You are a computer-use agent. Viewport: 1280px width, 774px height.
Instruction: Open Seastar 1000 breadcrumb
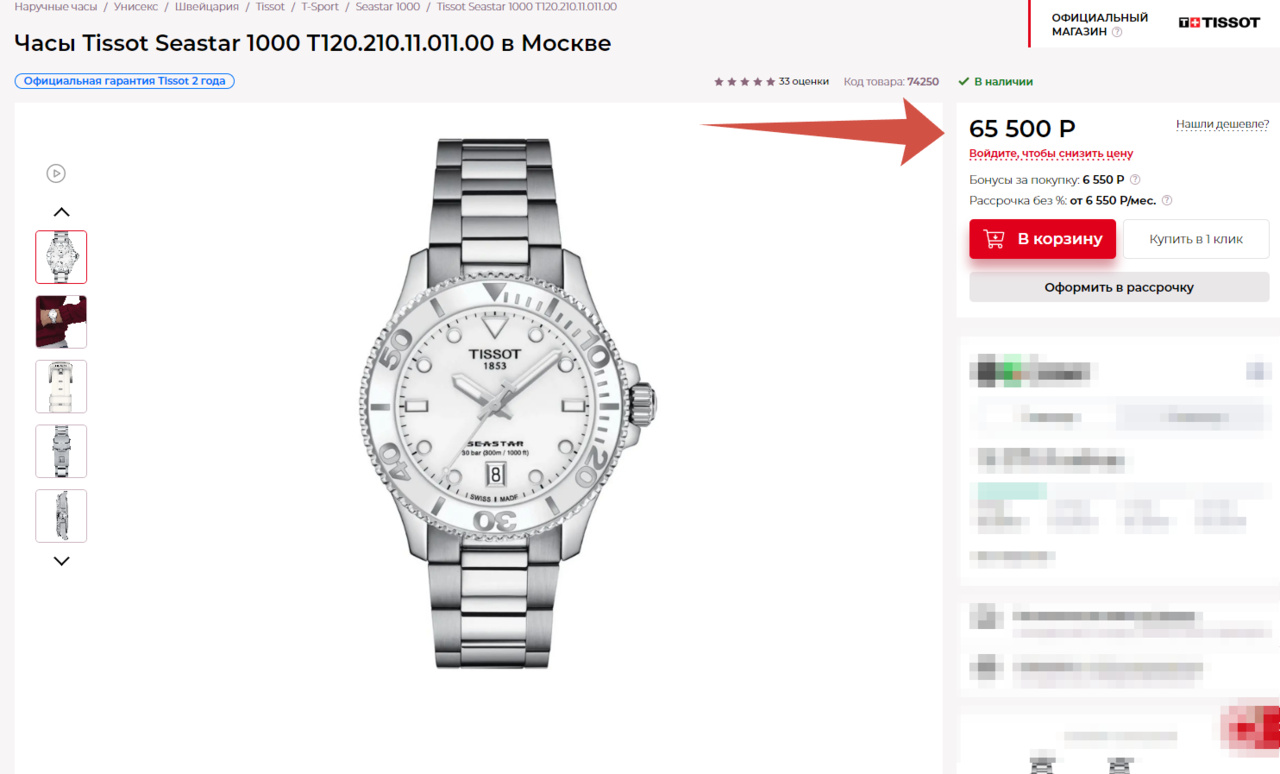point(388,6)
